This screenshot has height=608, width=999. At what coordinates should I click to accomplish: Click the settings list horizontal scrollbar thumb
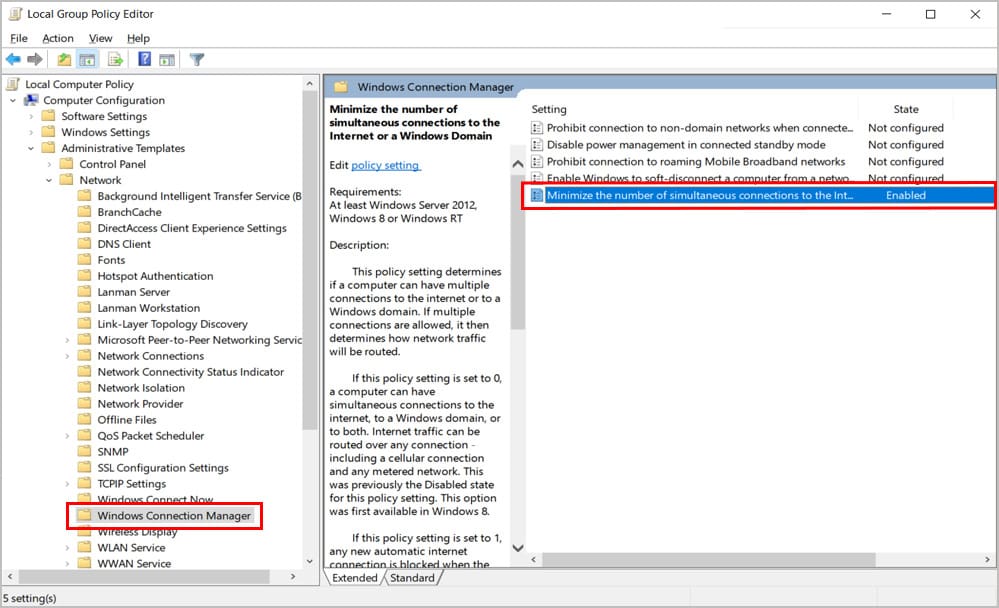(x=708, y=560)
